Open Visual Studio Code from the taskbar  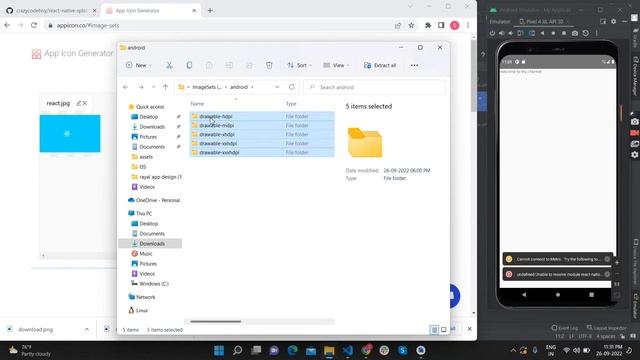(x=348, y=351)
